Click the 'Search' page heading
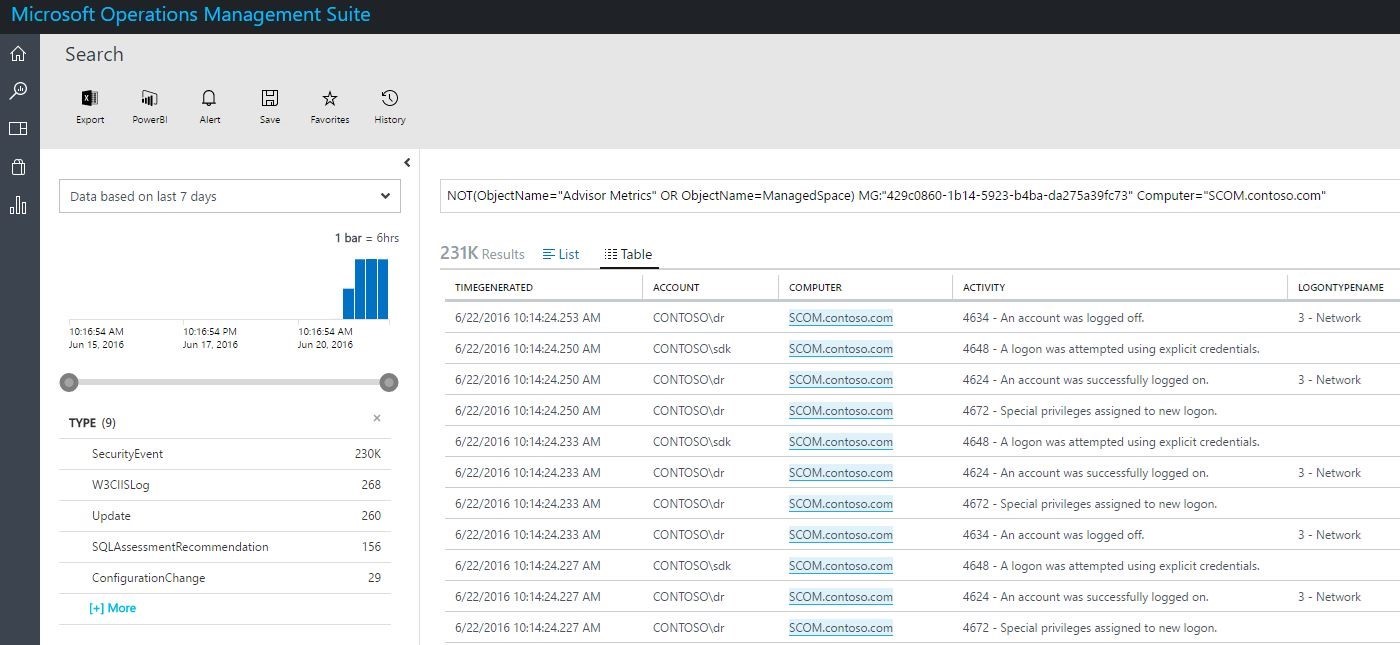This screenshot has width=1400, height=645. (94, 54)
